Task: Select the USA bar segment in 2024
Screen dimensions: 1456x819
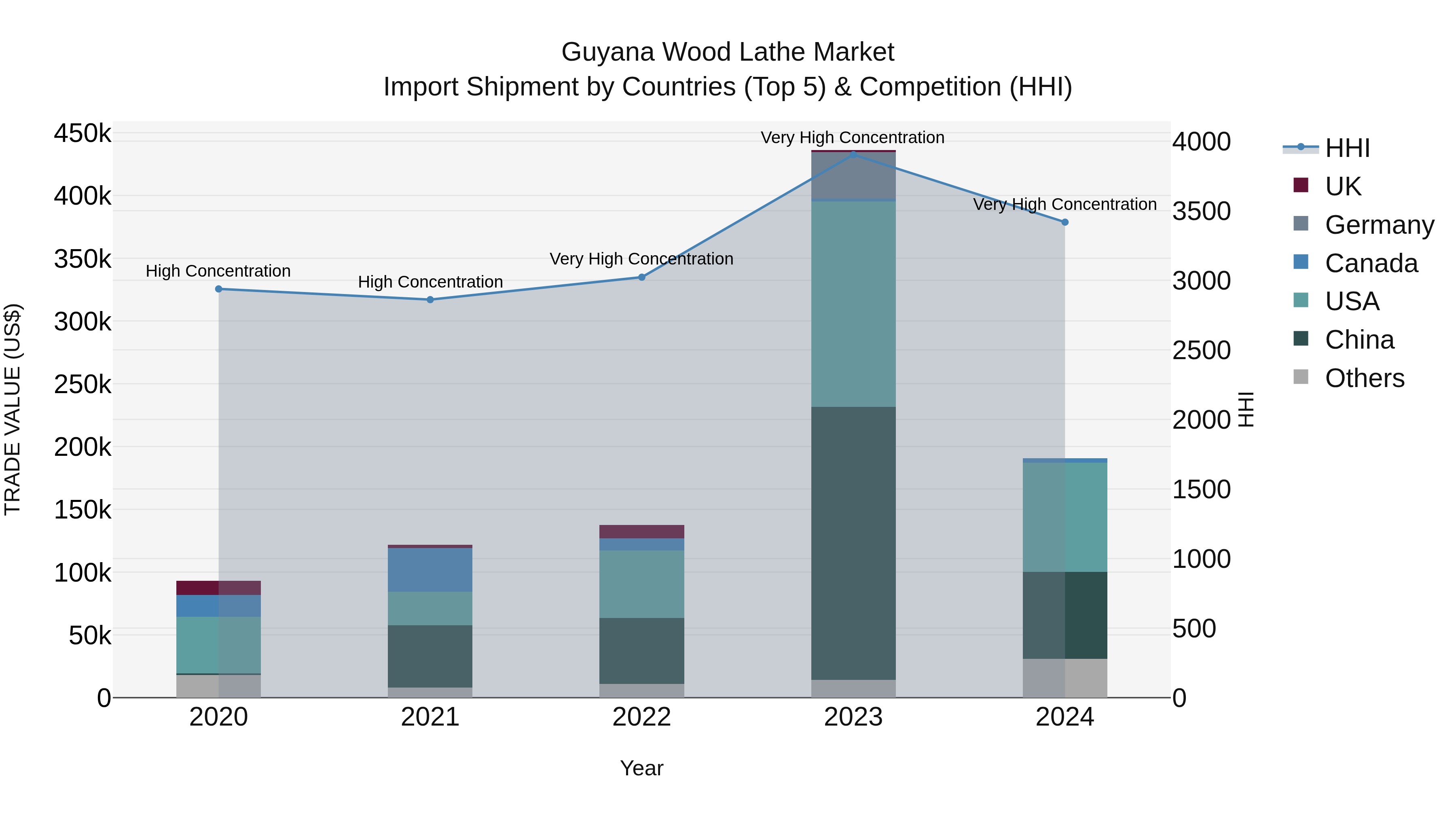Action: [1065, 517]
